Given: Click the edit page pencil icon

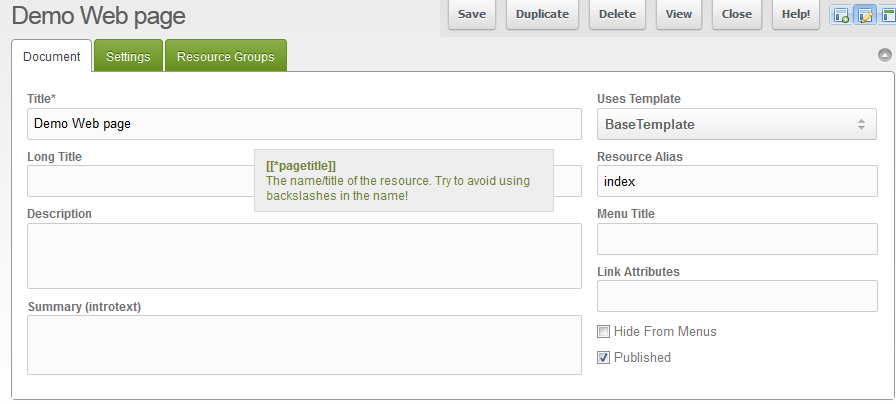Looking at the screenshot, I should 863,15.
